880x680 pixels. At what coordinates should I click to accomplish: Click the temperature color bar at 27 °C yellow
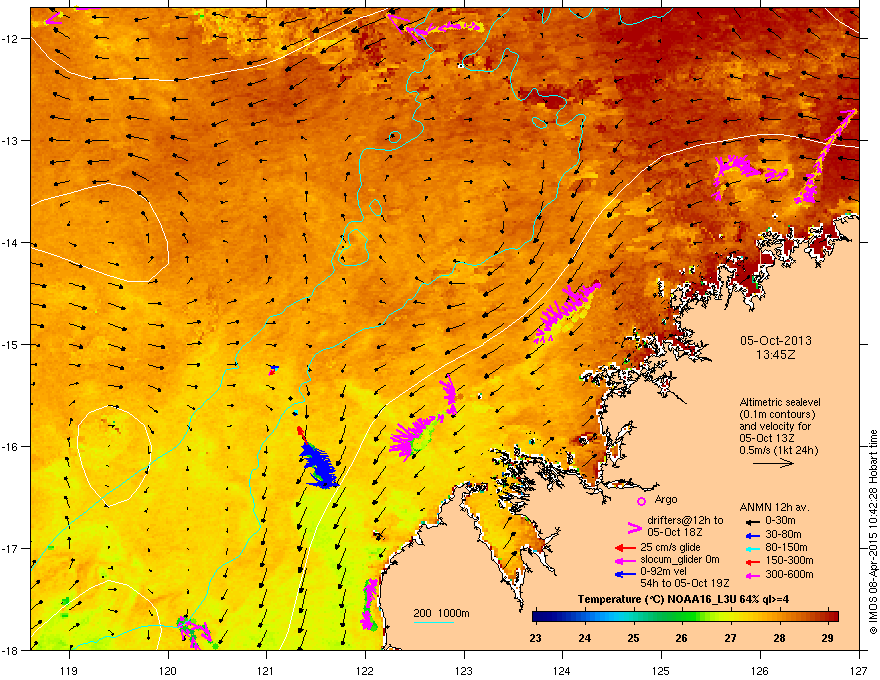coord(730,617)
